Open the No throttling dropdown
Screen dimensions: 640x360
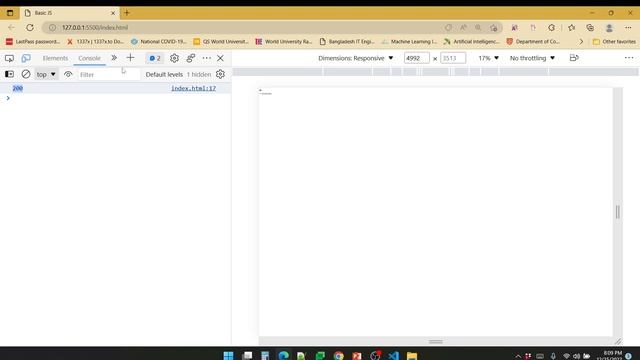[532, 58]
